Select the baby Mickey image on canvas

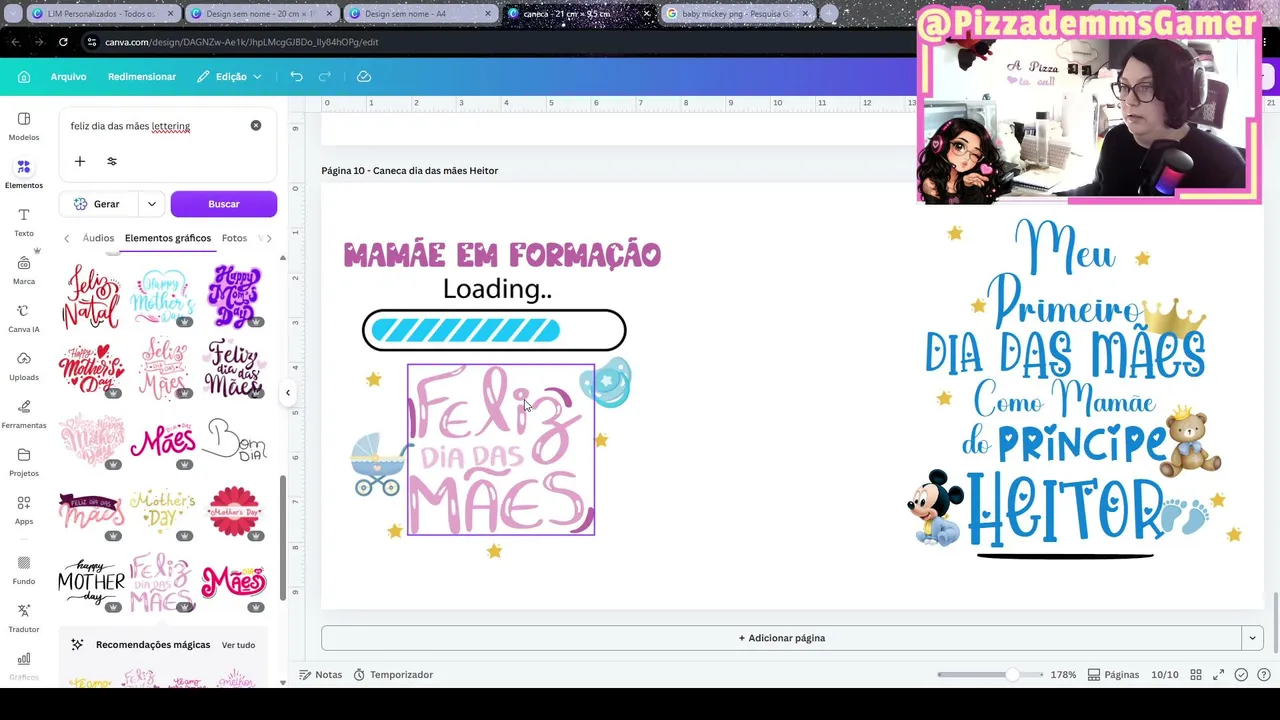[x=934, y=508]
